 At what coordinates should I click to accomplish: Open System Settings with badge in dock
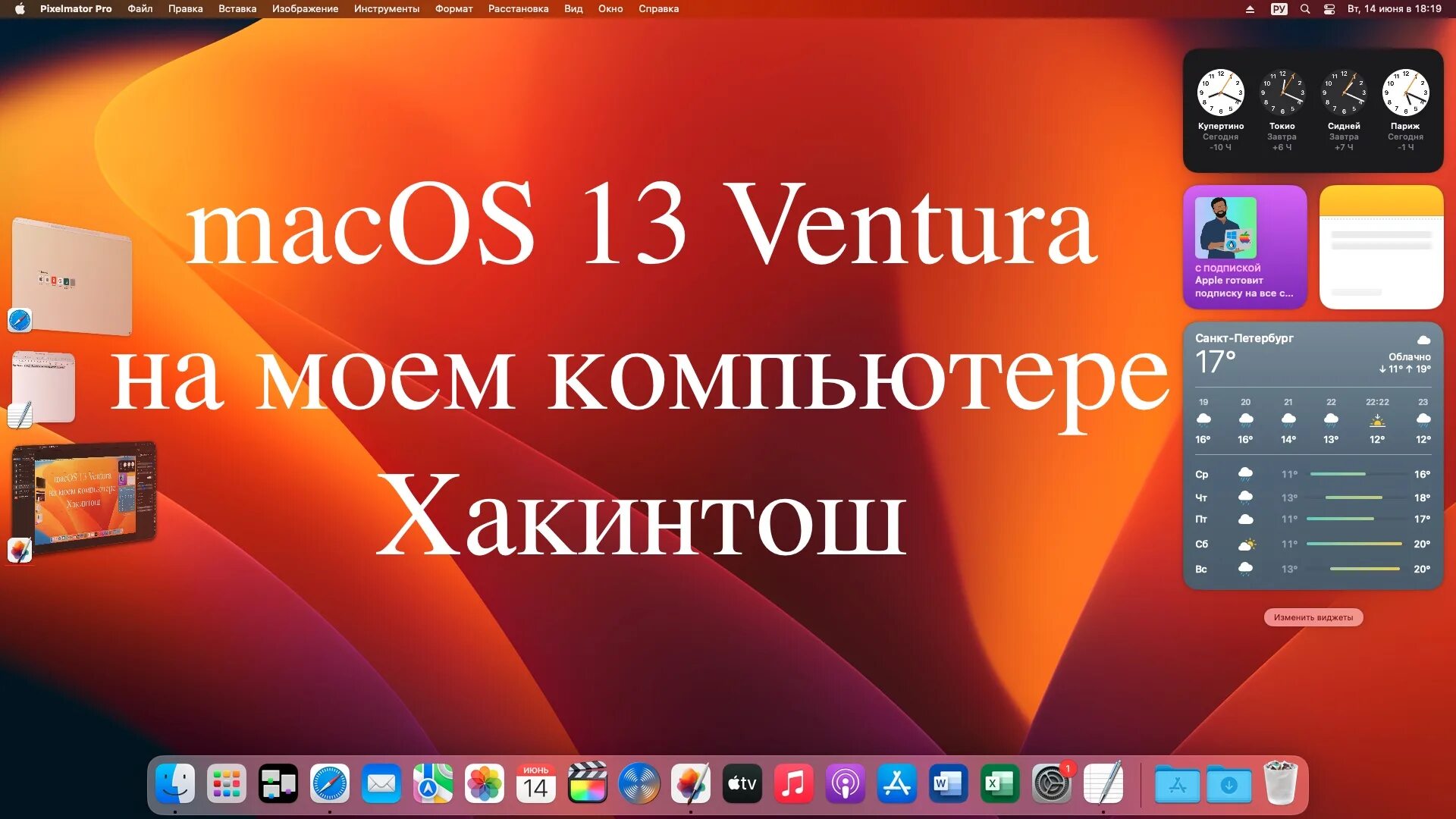[x=1052, y=783]
